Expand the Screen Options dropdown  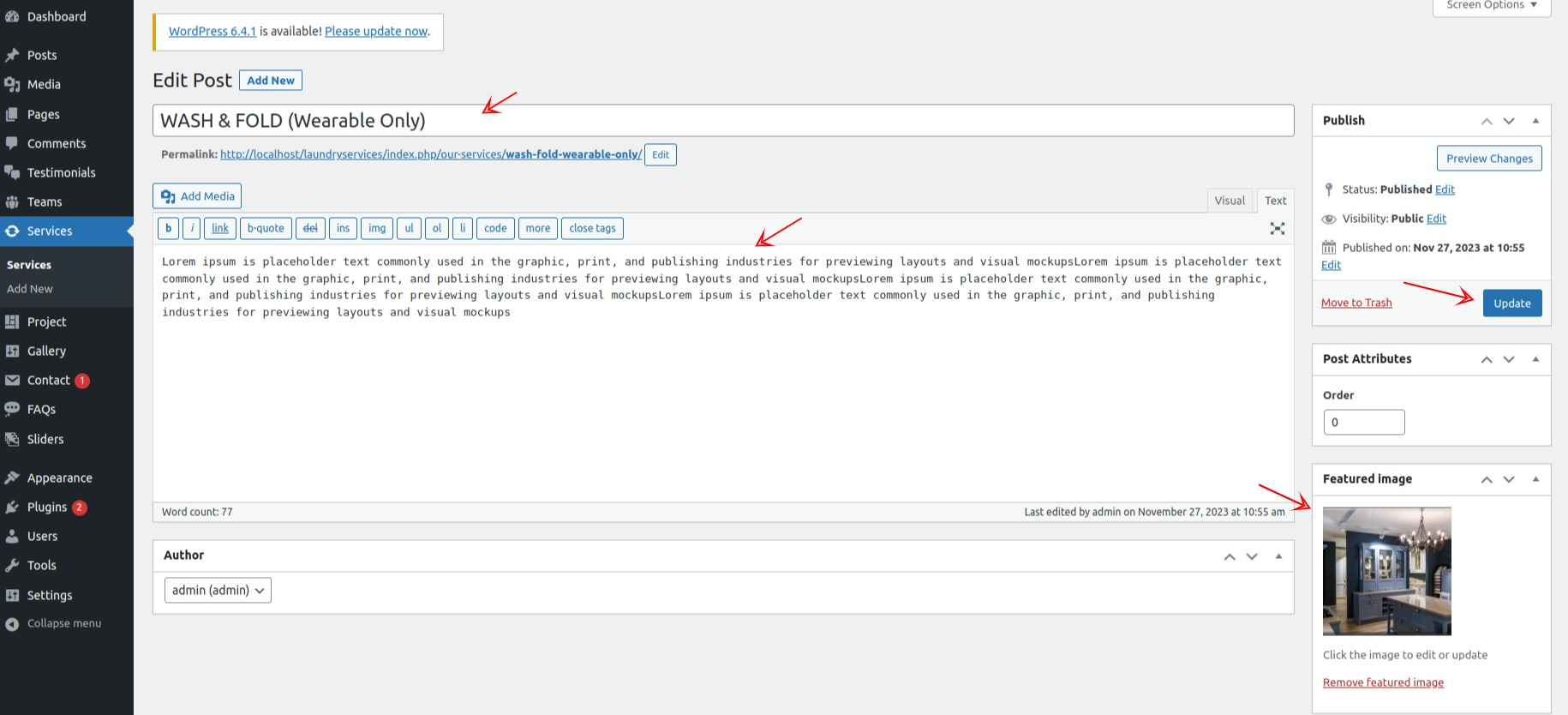tap(1491, 6)
